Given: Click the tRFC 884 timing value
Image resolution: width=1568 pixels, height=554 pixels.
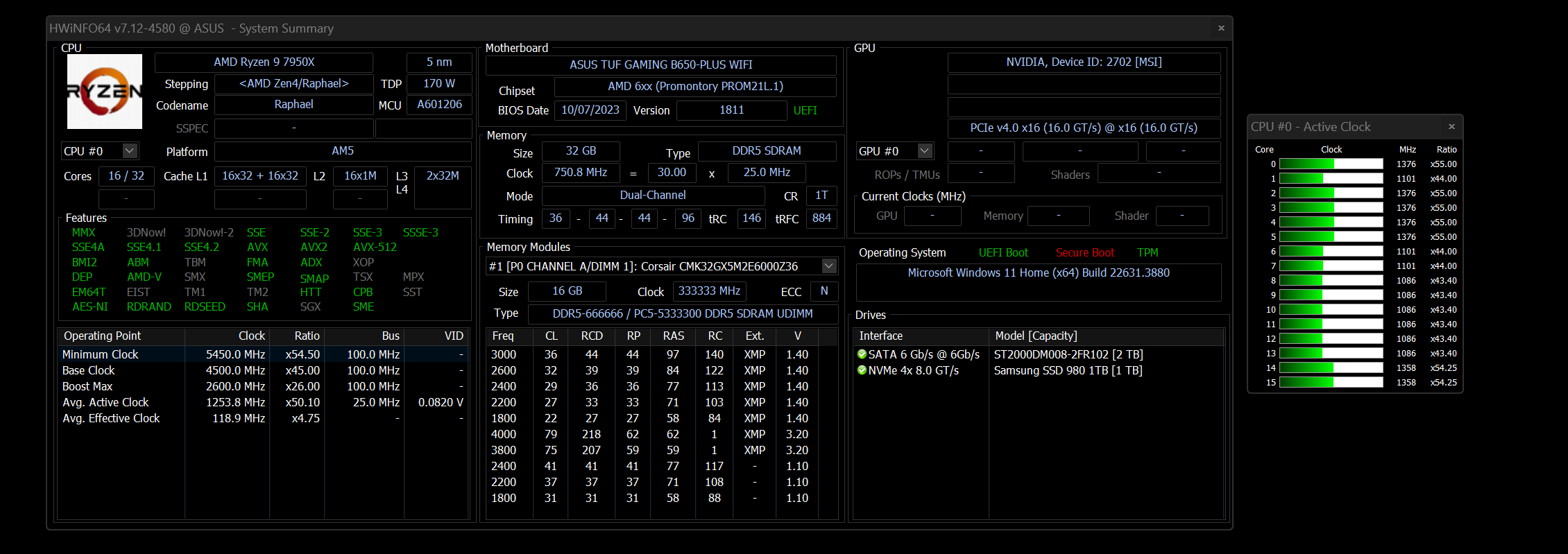Looking at the screenshot, I should (821, 218).
